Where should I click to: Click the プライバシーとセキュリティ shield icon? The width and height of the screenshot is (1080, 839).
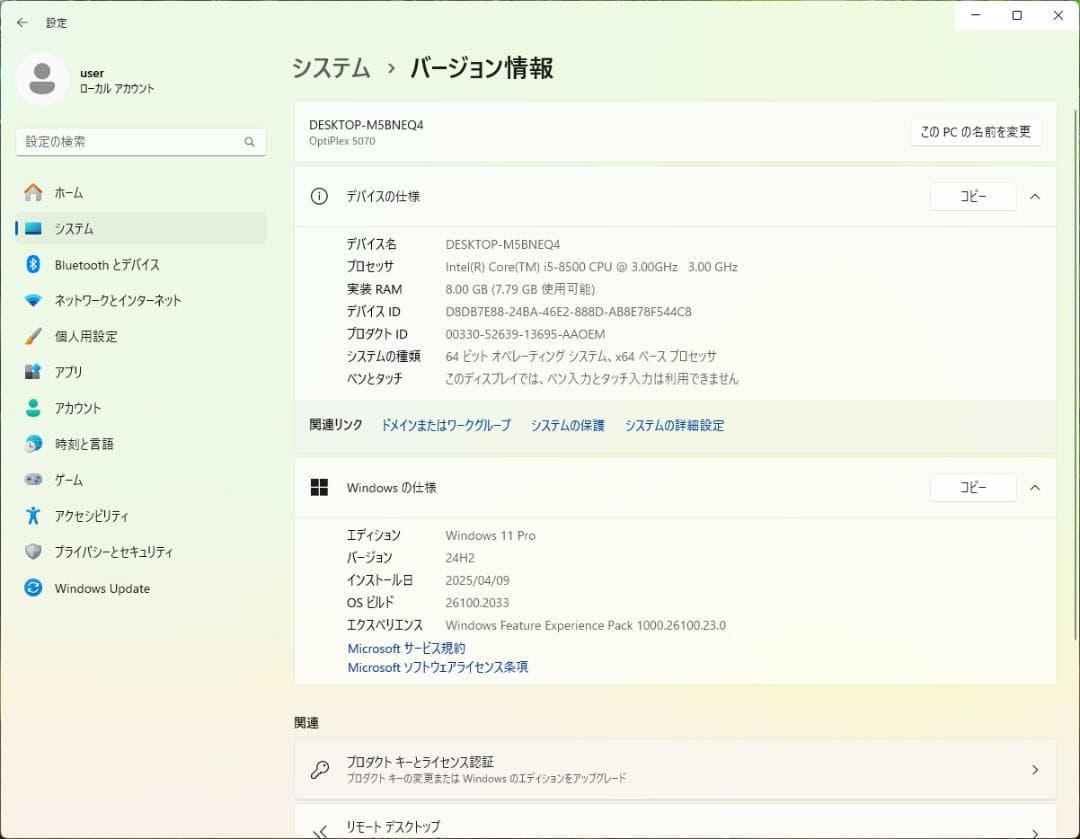pos(33,552)
